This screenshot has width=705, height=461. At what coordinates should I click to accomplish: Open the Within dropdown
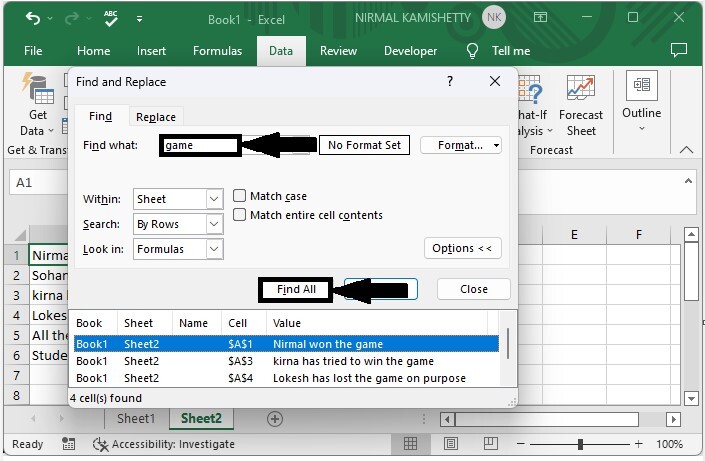click(x=214, y=199)
